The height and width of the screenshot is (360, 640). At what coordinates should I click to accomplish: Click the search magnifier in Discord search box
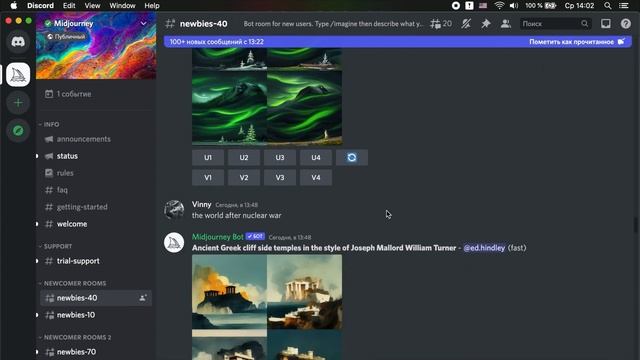584,24
